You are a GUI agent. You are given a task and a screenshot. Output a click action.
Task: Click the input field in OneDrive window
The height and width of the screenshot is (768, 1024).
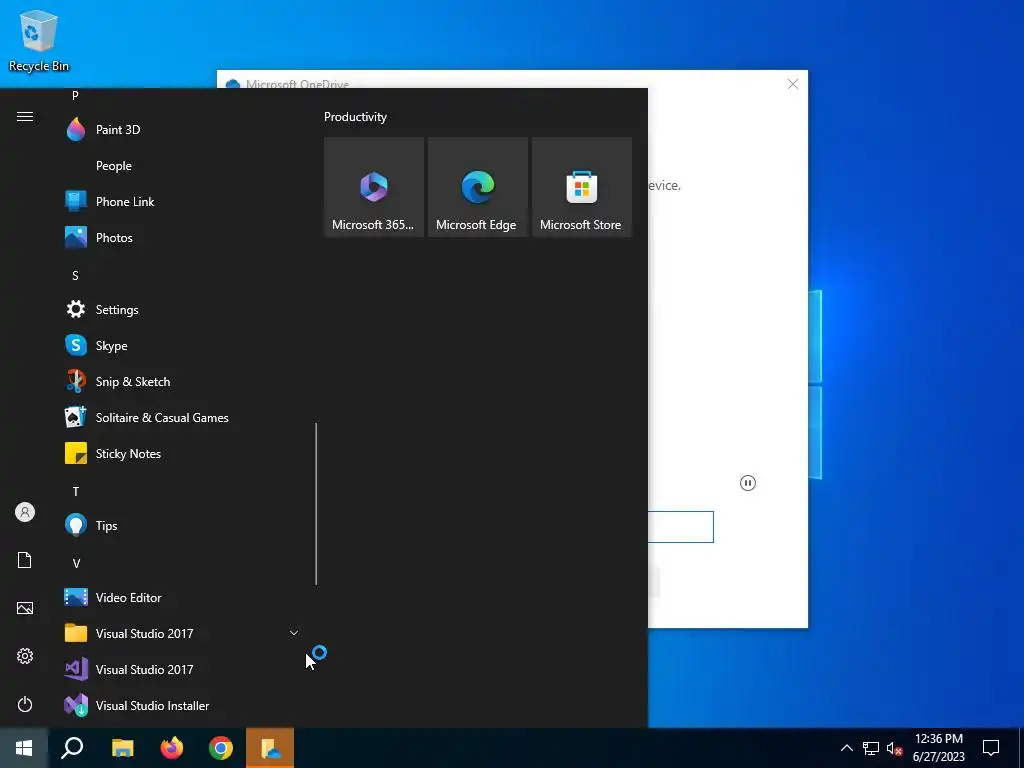[680, 526]
